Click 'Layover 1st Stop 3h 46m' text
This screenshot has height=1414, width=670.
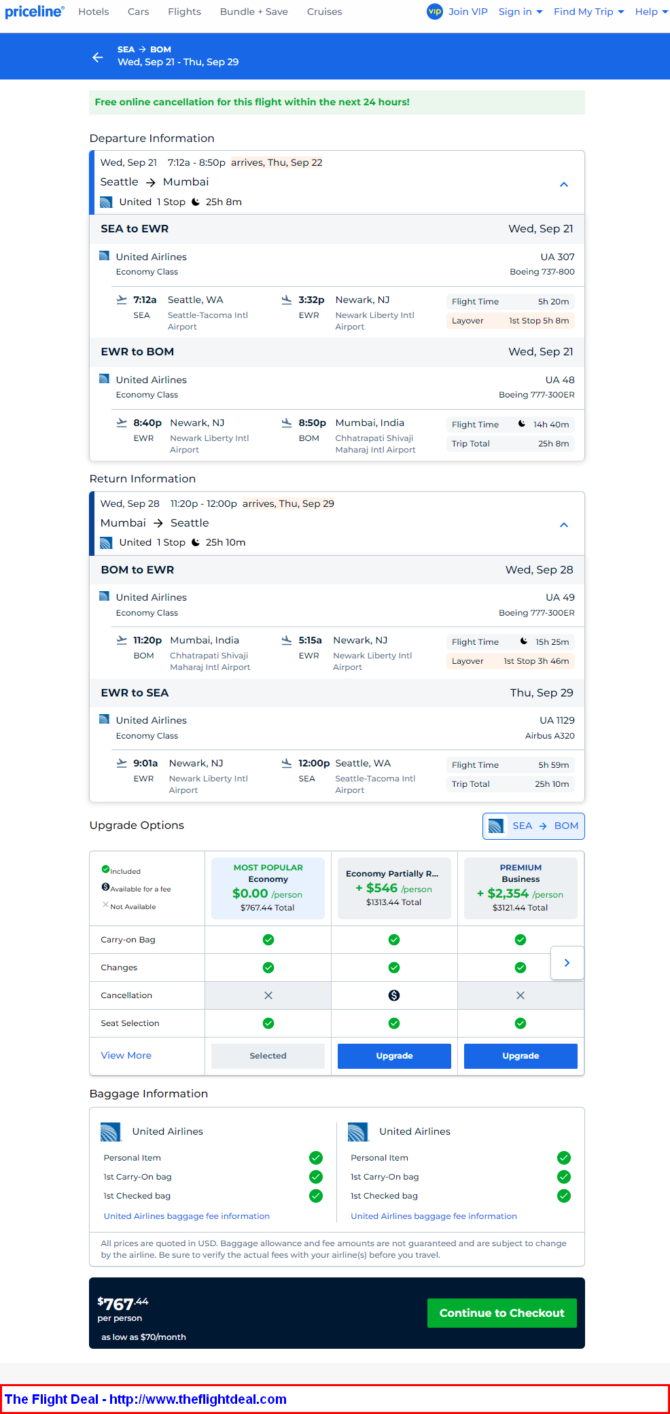[510, 661]
